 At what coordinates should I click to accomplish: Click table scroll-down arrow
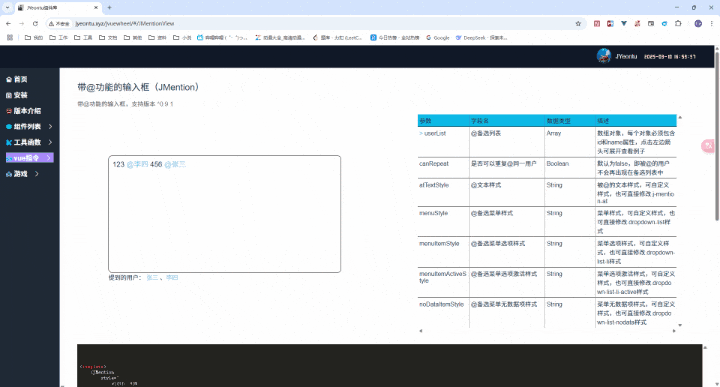[680, 325]
